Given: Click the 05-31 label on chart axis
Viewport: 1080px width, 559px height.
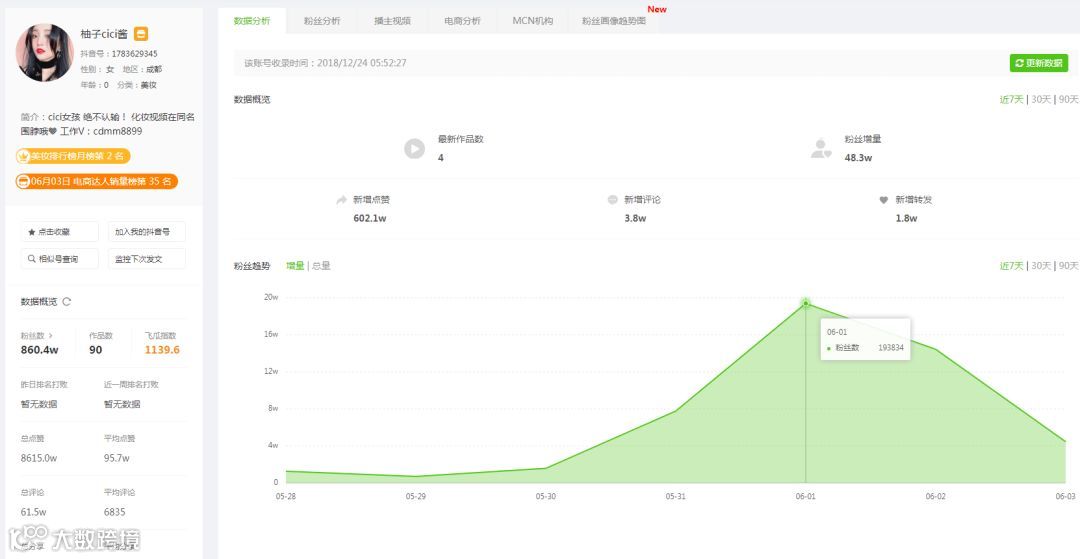Looking at the screenshot, I should [676, 496].
